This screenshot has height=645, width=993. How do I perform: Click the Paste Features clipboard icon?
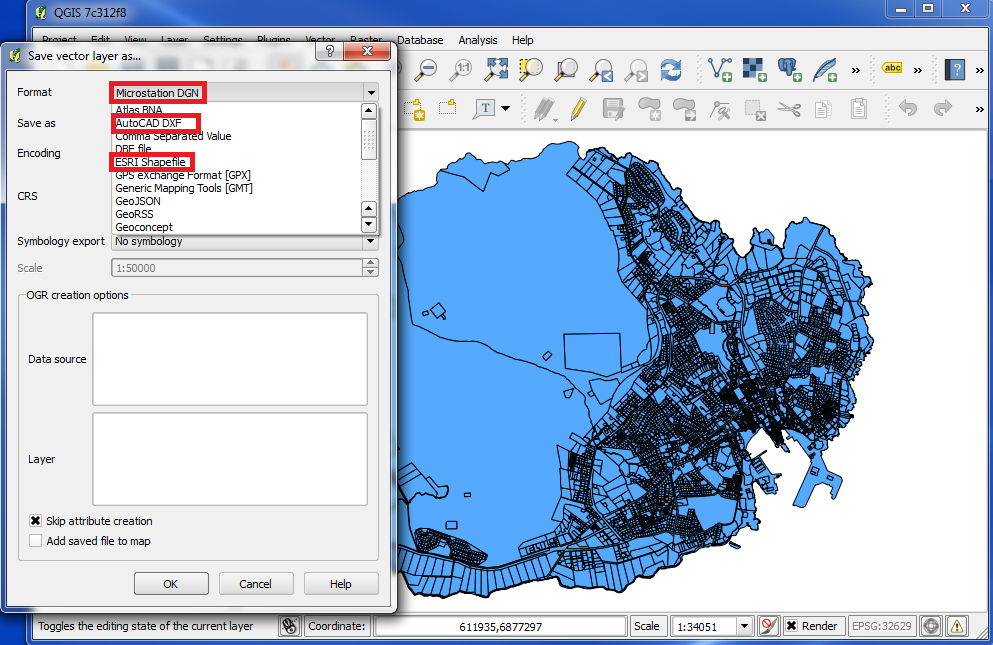coord(859,108)
